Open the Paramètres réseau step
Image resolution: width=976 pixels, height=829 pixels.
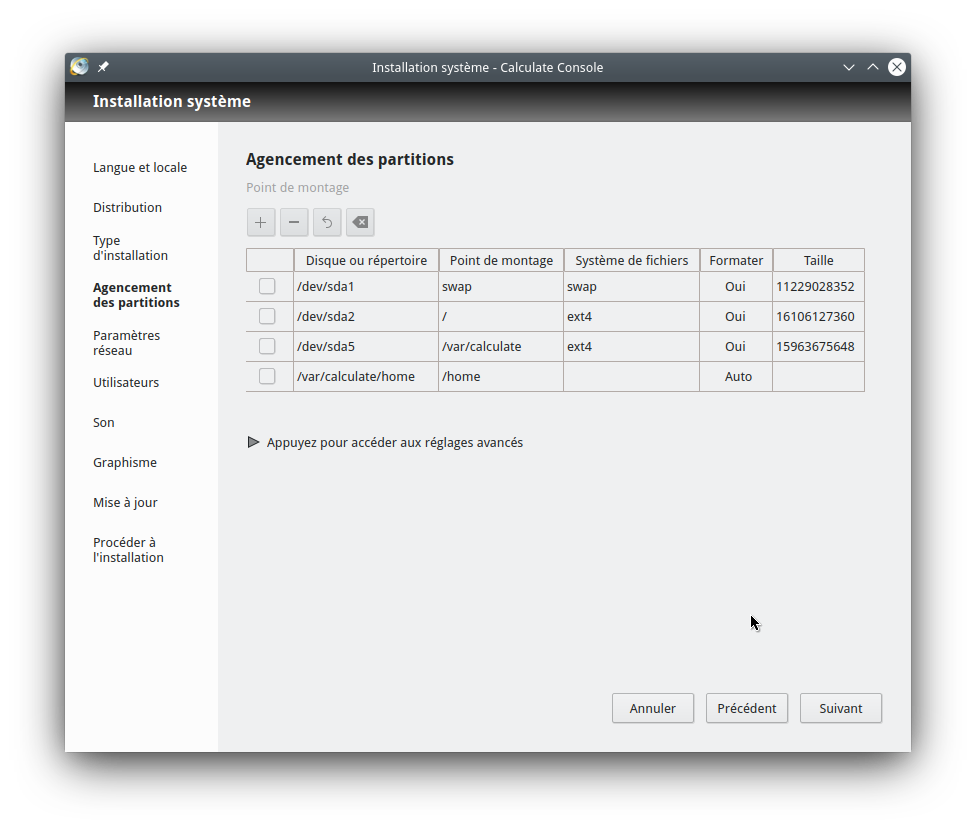click(x=126, y=343)
